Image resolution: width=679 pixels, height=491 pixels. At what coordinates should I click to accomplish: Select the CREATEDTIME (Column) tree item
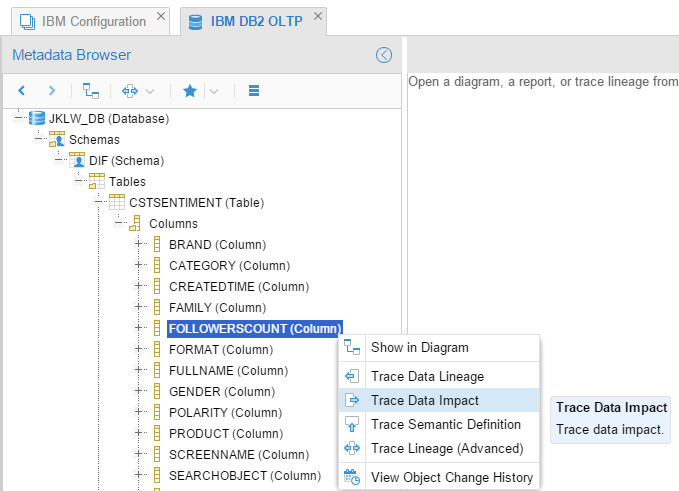[x=239, y=287]
